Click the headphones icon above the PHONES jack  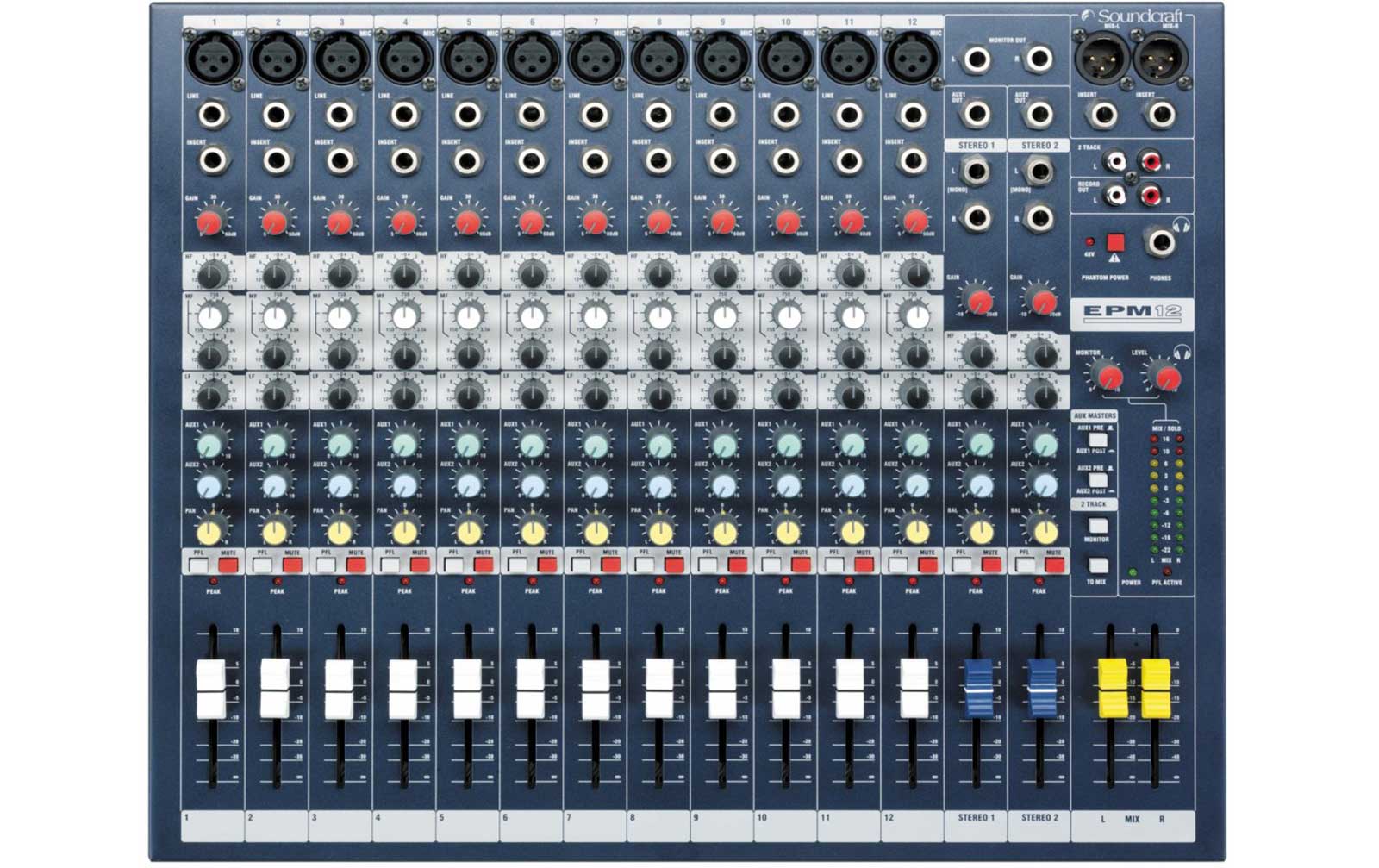point(1182,225)
